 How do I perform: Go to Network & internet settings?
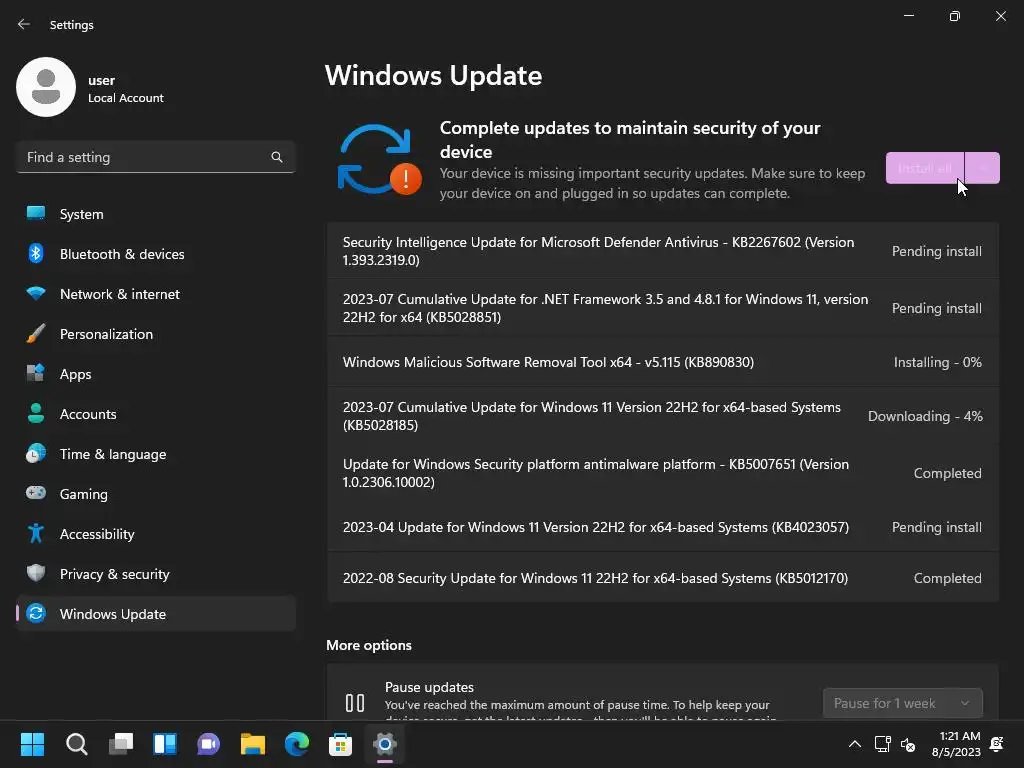pyautogui.click(x=155, y=294)
